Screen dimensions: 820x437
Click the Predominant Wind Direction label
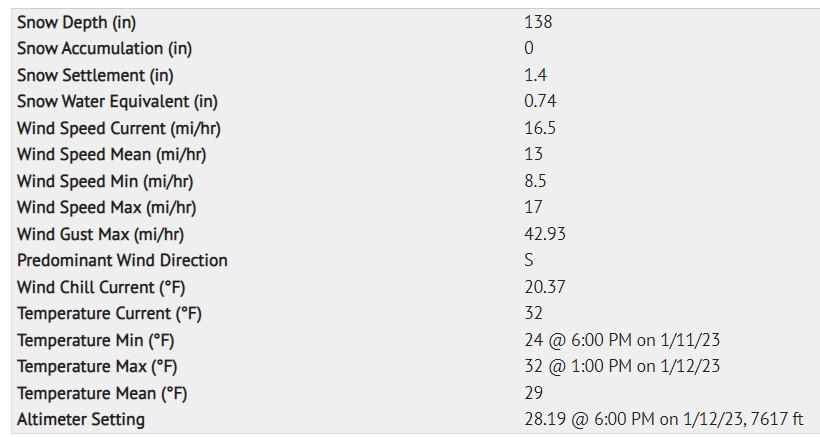(122, 260)
